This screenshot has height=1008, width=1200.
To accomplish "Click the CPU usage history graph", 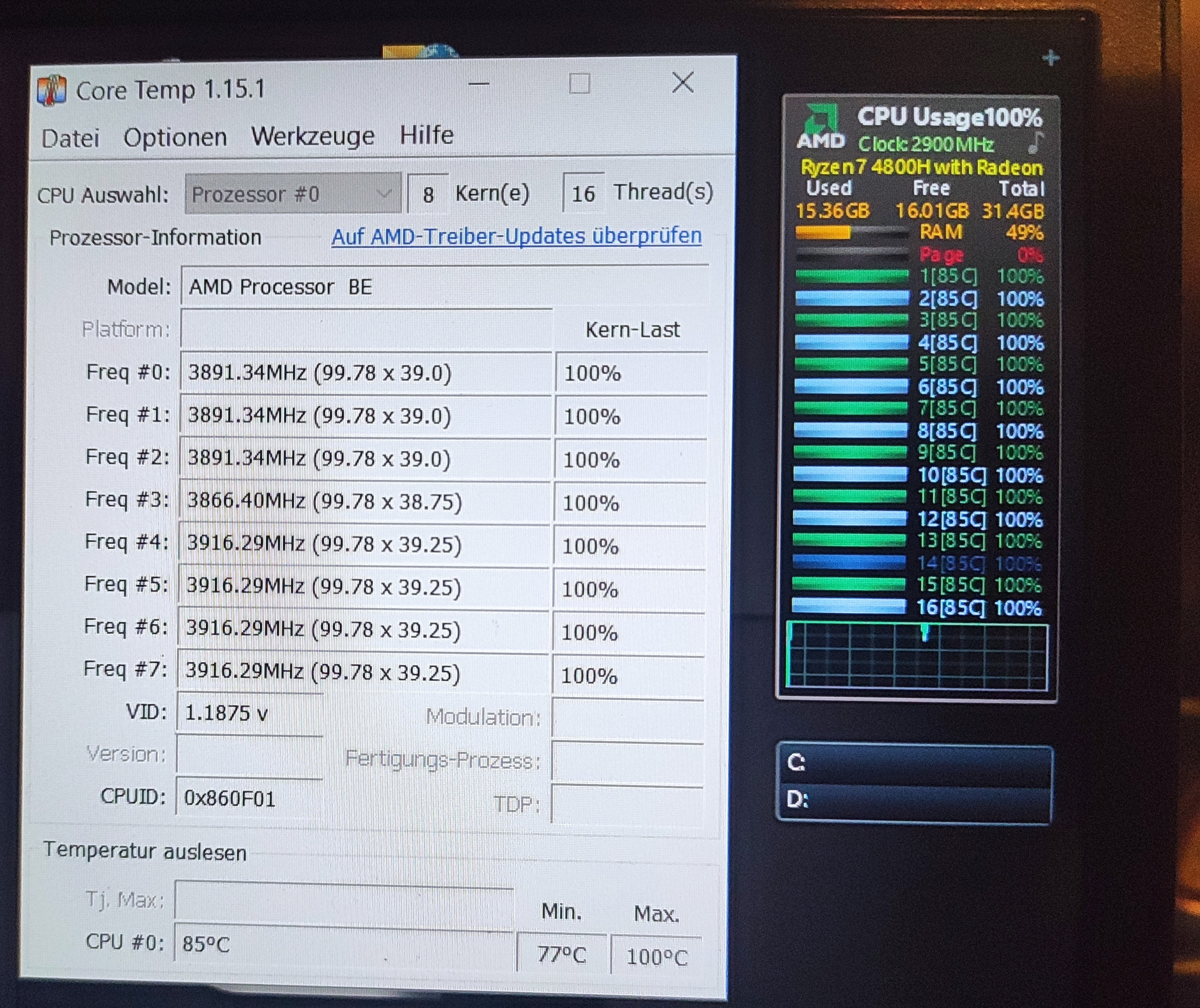I will pos(917,655).
